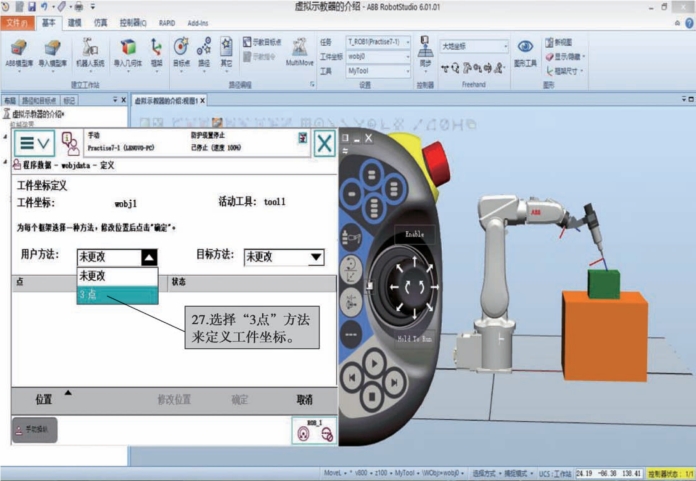The height and width of the screenshot is (481, 696).
Task: Click the 位置 position button
Action: [44, 399]
